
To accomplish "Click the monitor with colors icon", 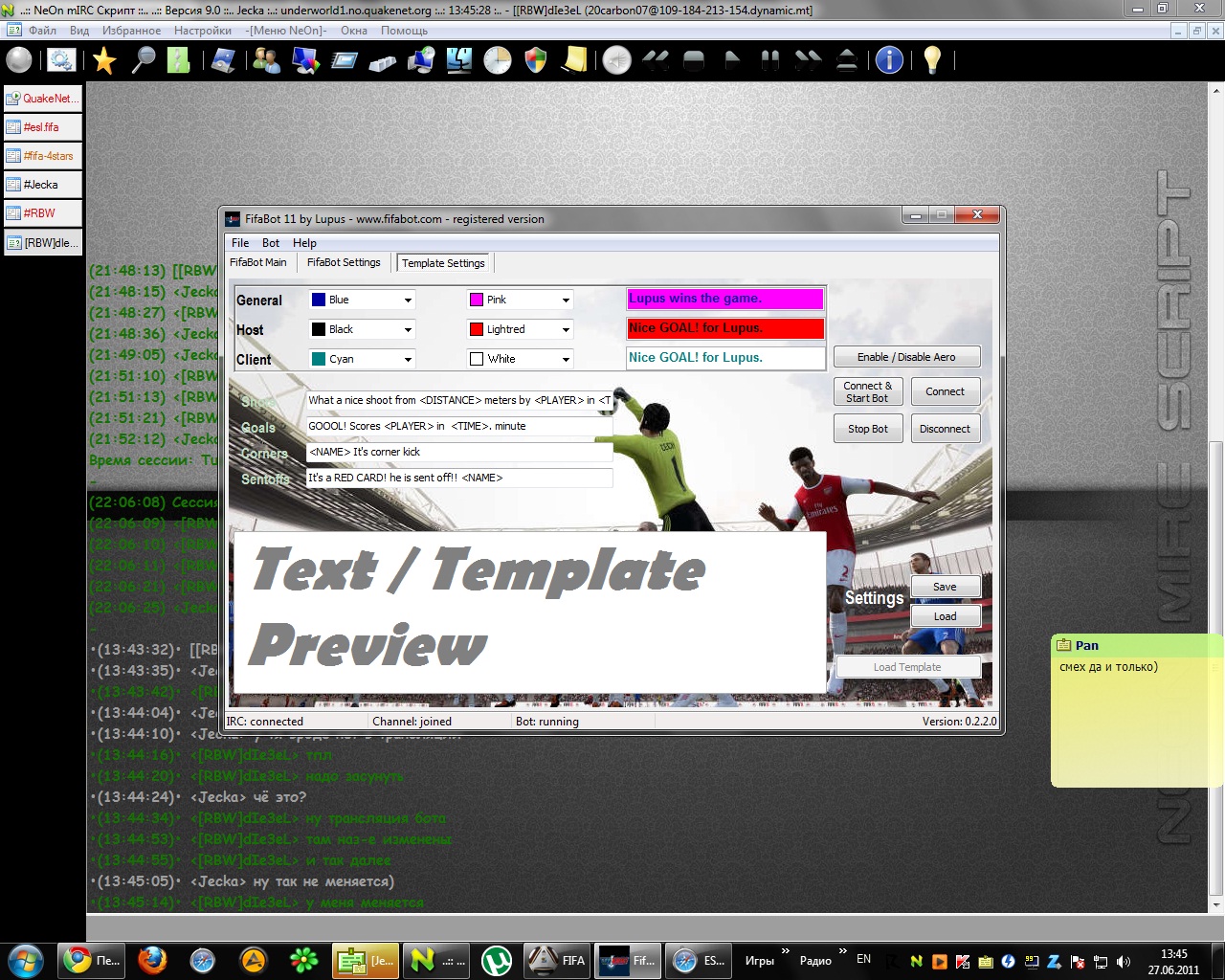I will [x=305, y=60].
